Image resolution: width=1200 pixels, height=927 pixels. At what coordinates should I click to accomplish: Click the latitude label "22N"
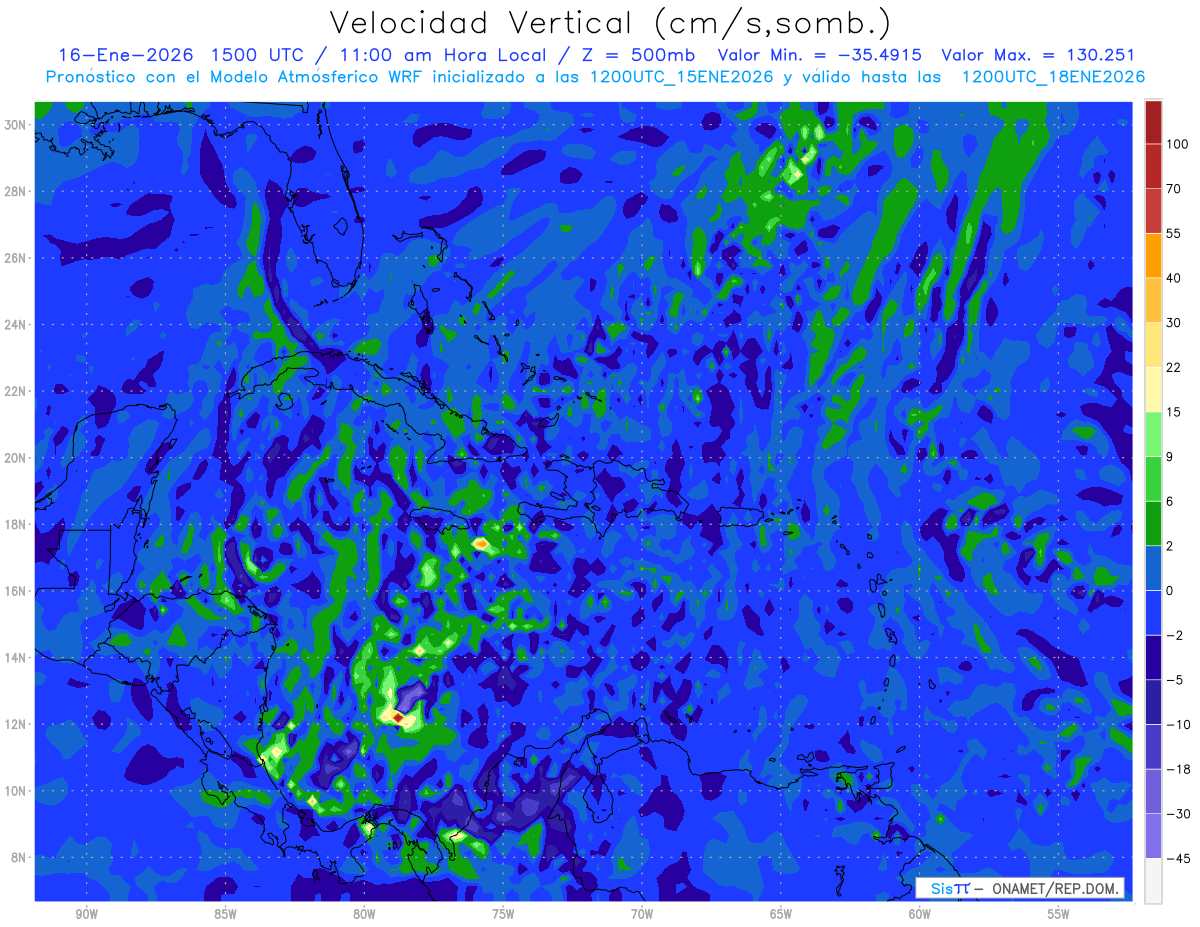[x=14, y=391]
